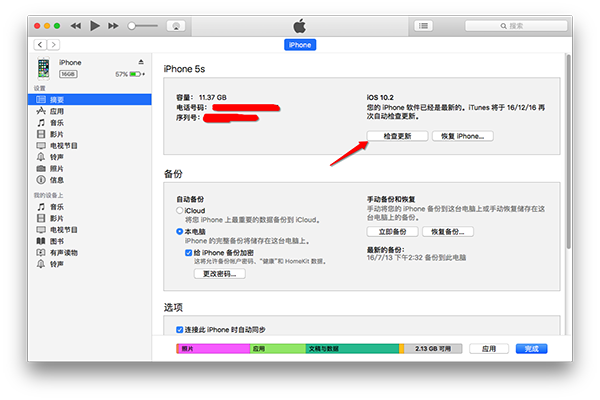Open the AirPlay output button
Image resolution: width=600 pixels, height=400 pixels.
(x=176, y=26)
